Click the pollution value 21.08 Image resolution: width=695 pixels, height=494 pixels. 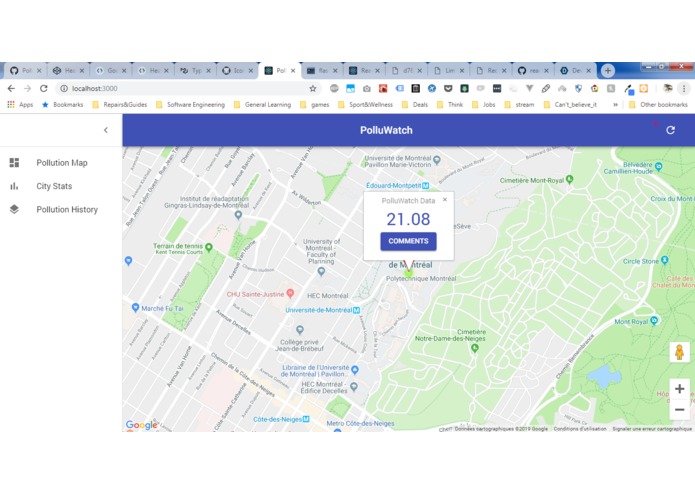[x=408, y=219]
